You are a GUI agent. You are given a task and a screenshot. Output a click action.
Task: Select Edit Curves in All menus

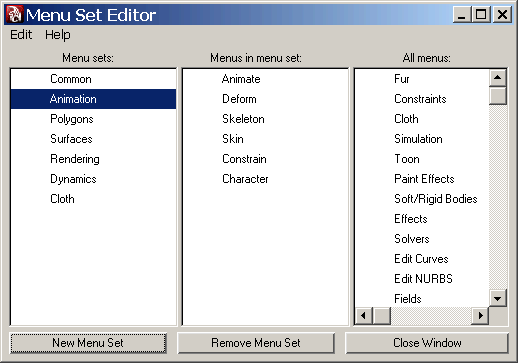[422, 259]
